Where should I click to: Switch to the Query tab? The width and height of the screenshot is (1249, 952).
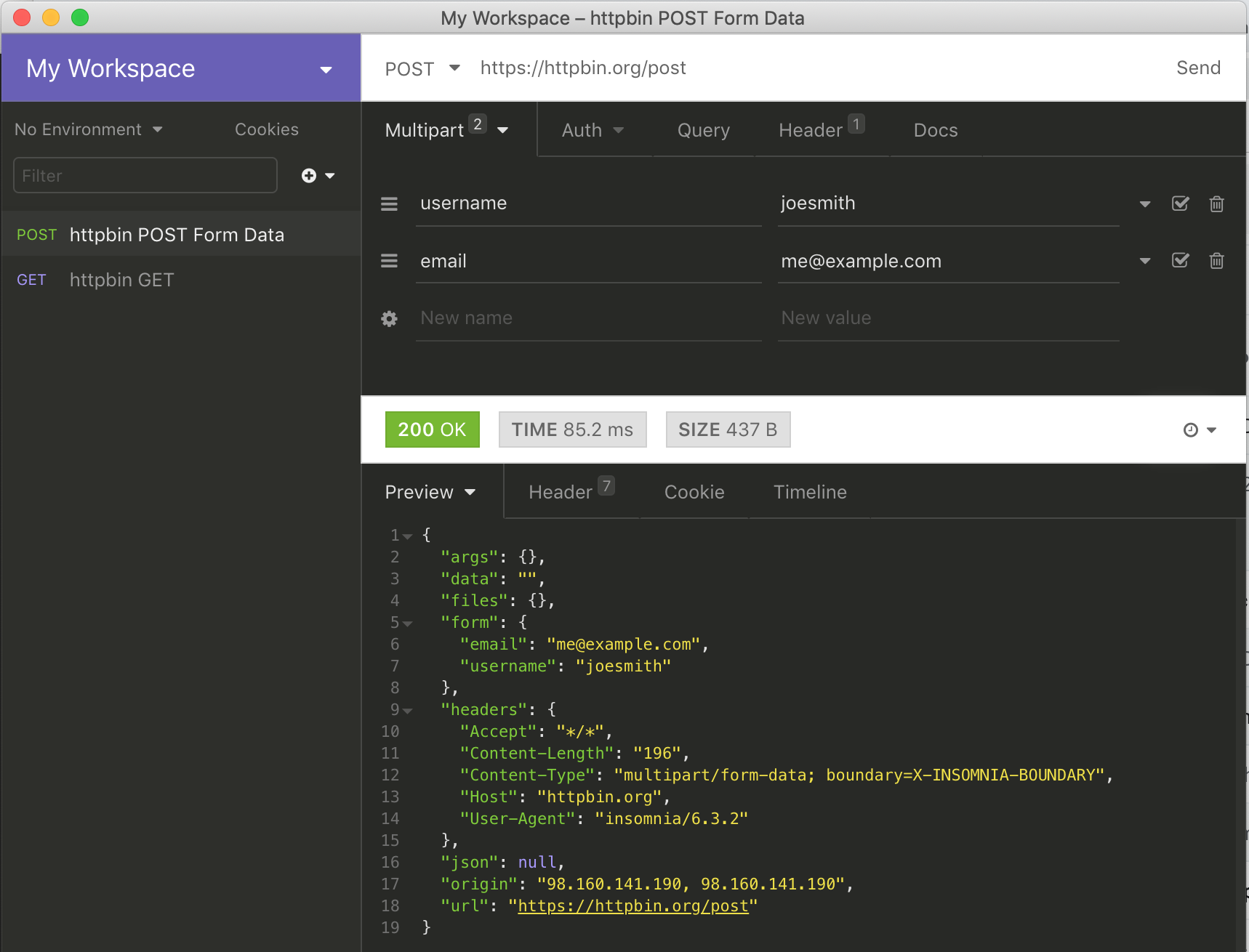704,130
